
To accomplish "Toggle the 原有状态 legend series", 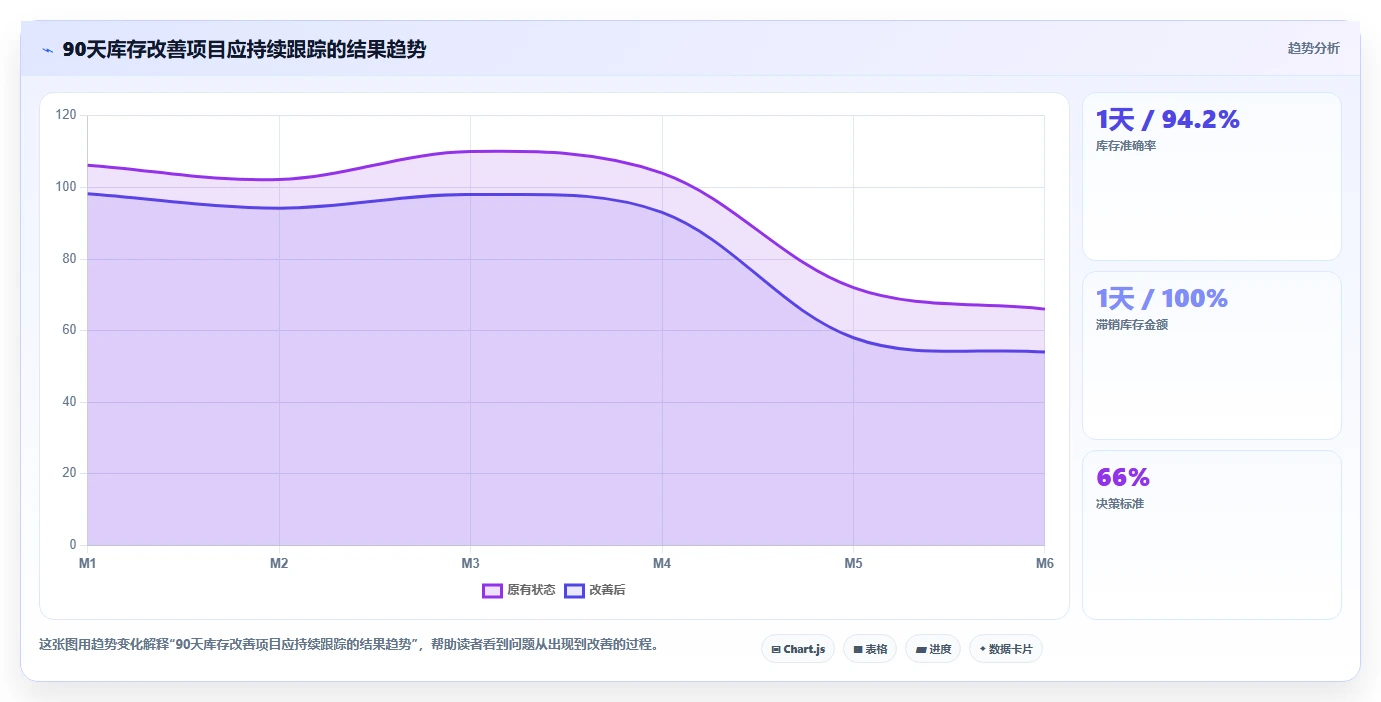I will coord(519,590).
